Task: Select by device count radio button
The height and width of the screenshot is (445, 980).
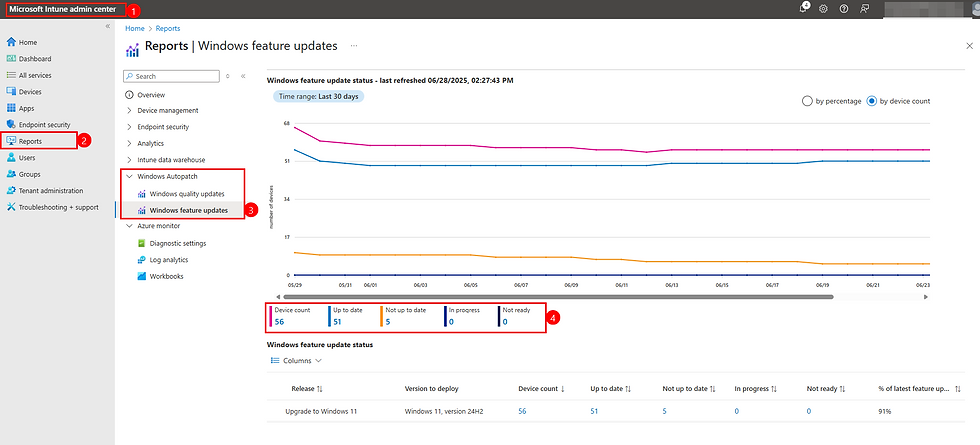Action: [x=872, y=101]
